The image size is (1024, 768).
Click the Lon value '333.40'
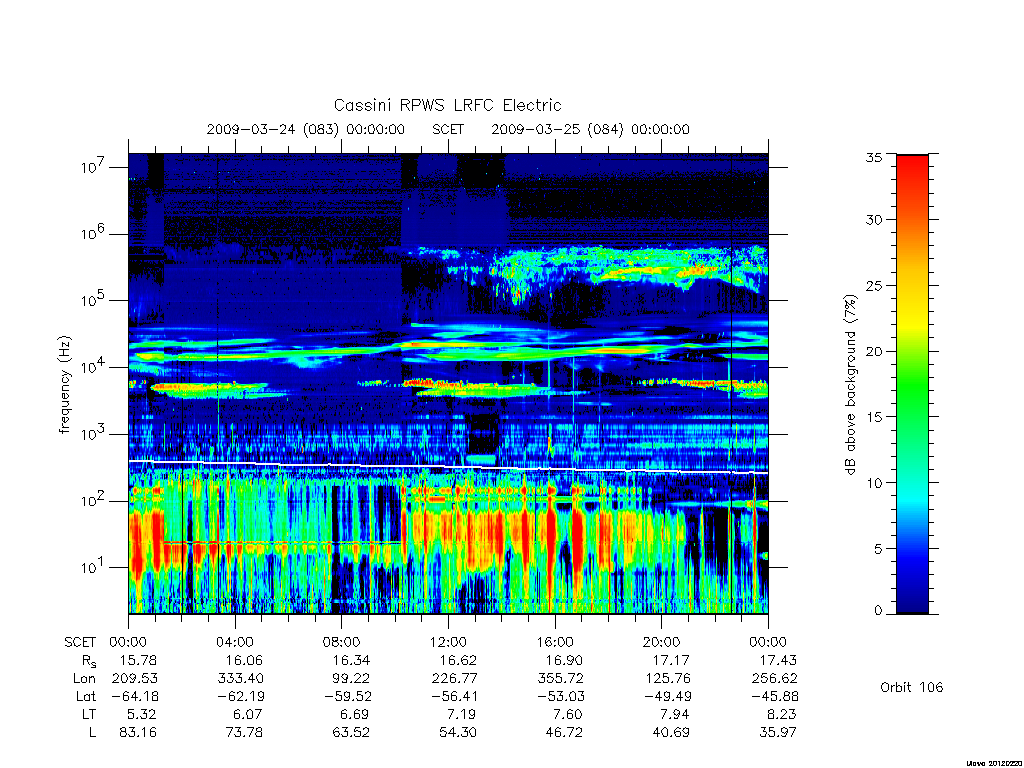pyautogui.click(x=241, y=679)
